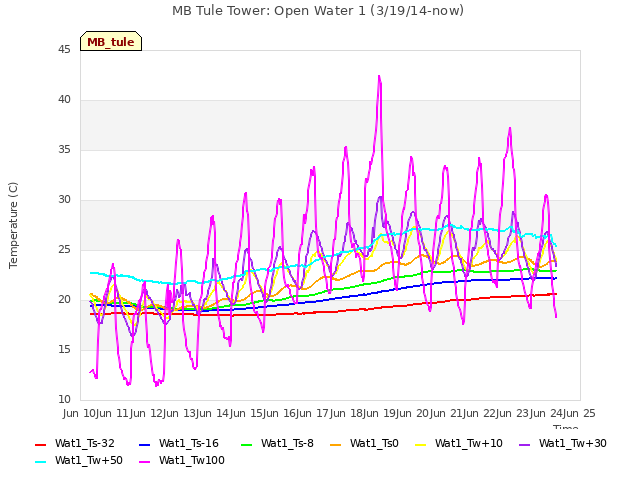Click the 15 y-axis tick label

[64, 350]
